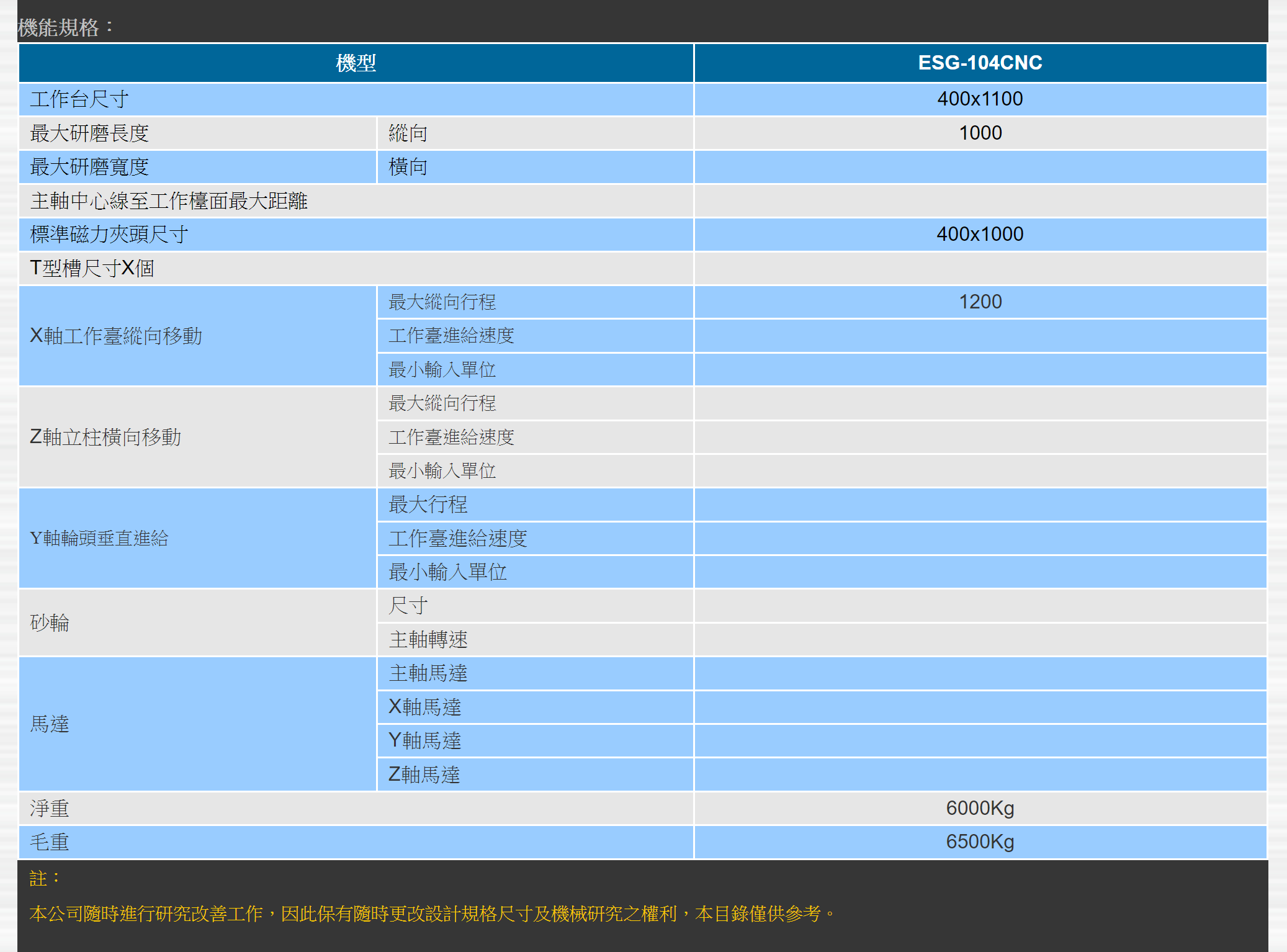
Task: Select the T型槽尺寸X個 row
Action: (x=92, y=268)
